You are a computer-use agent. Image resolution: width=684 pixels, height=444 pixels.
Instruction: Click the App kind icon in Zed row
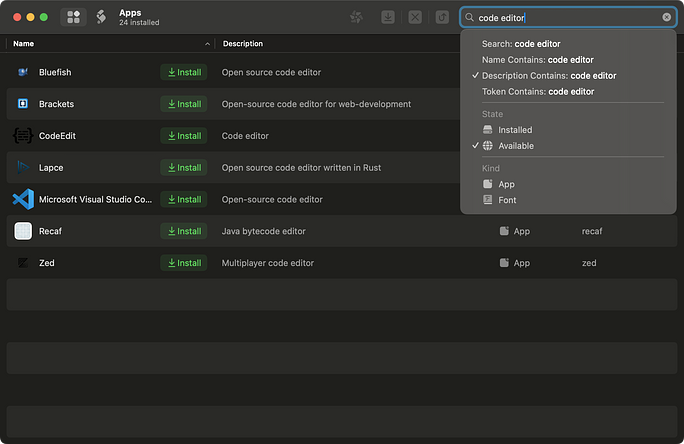(x=504, y=263)
